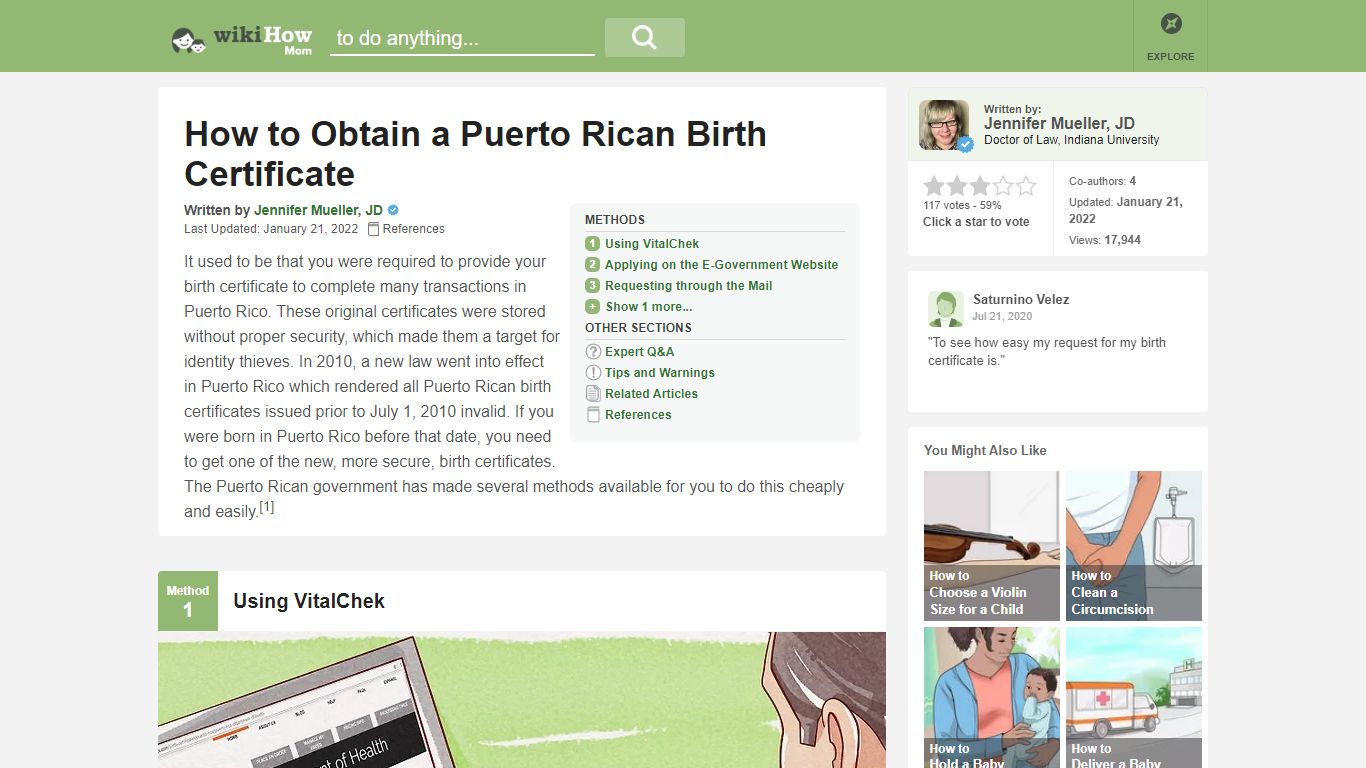Click Saturnino Velez reader avatar

click(946, 309)
